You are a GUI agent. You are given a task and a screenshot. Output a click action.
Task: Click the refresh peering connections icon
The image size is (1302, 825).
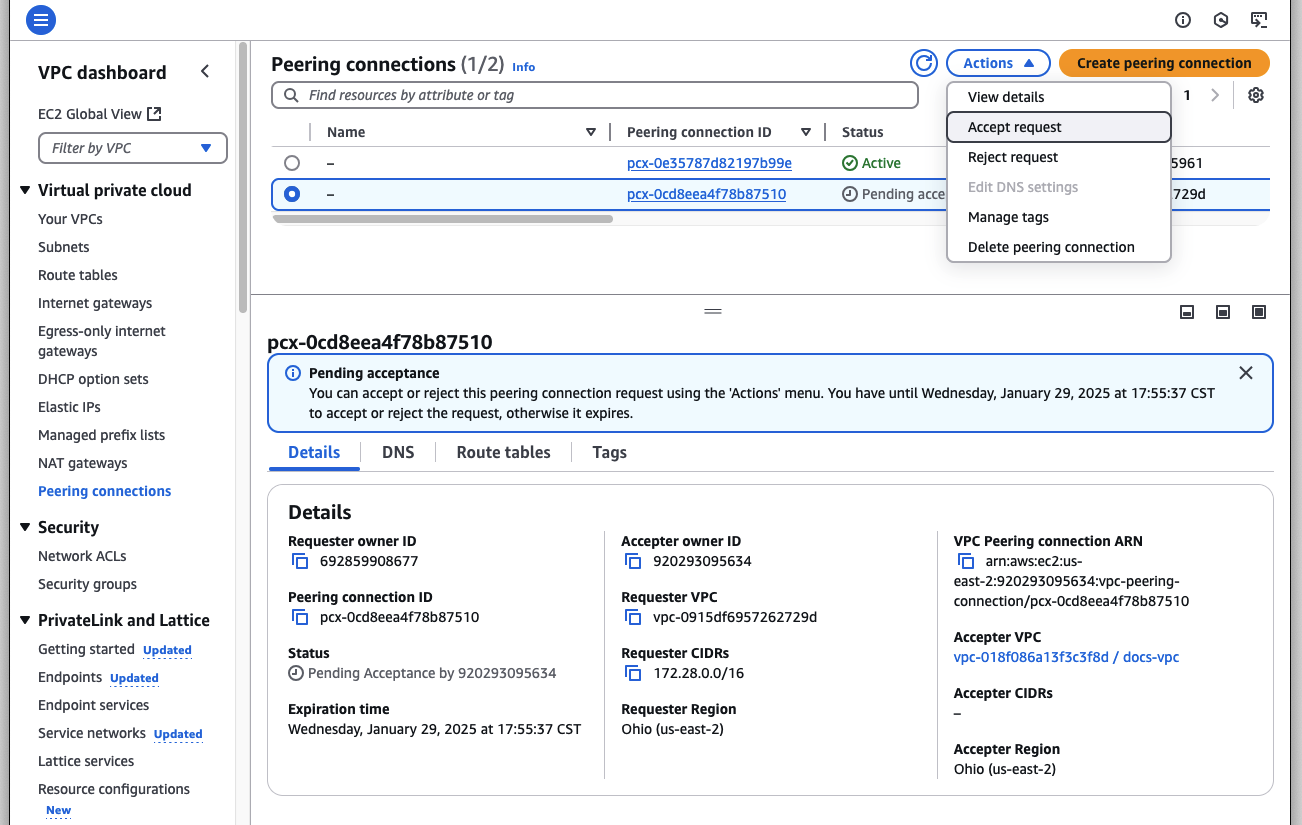[x=924, y=63]
